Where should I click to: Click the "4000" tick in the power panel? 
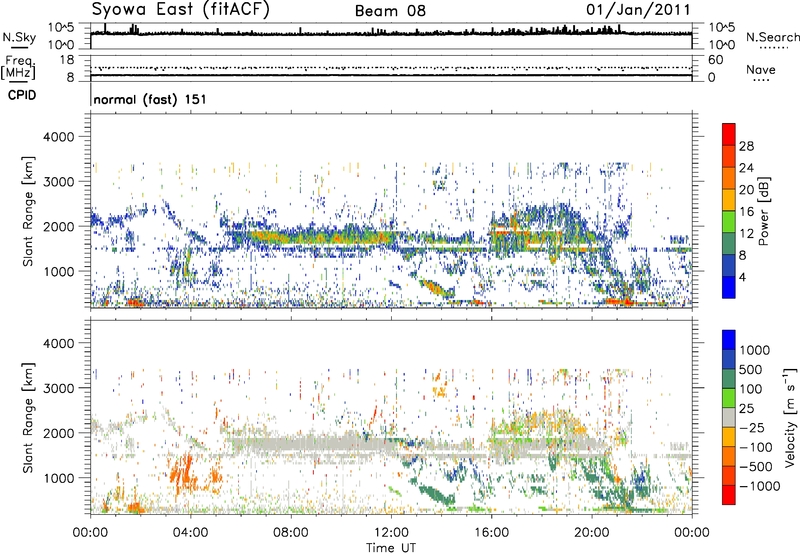[x=58, y=137]
